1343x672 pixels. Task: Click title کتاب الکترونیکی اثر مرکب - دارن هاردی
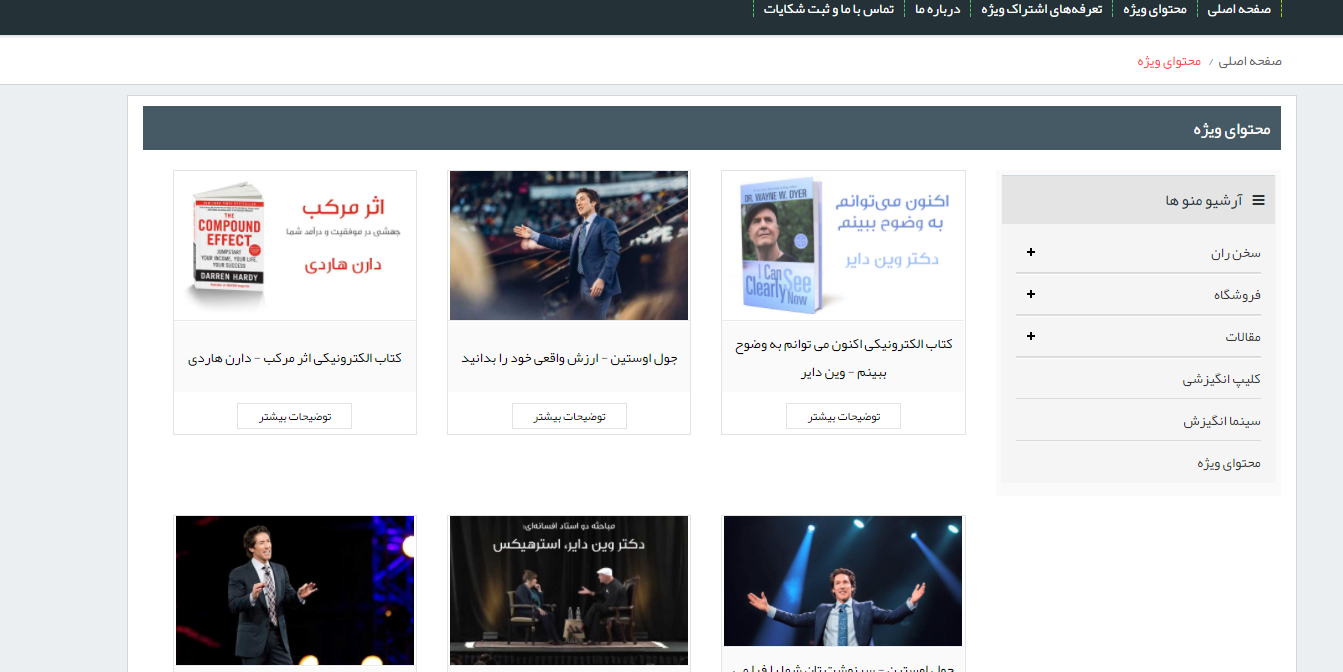click(x=295, y=358)
